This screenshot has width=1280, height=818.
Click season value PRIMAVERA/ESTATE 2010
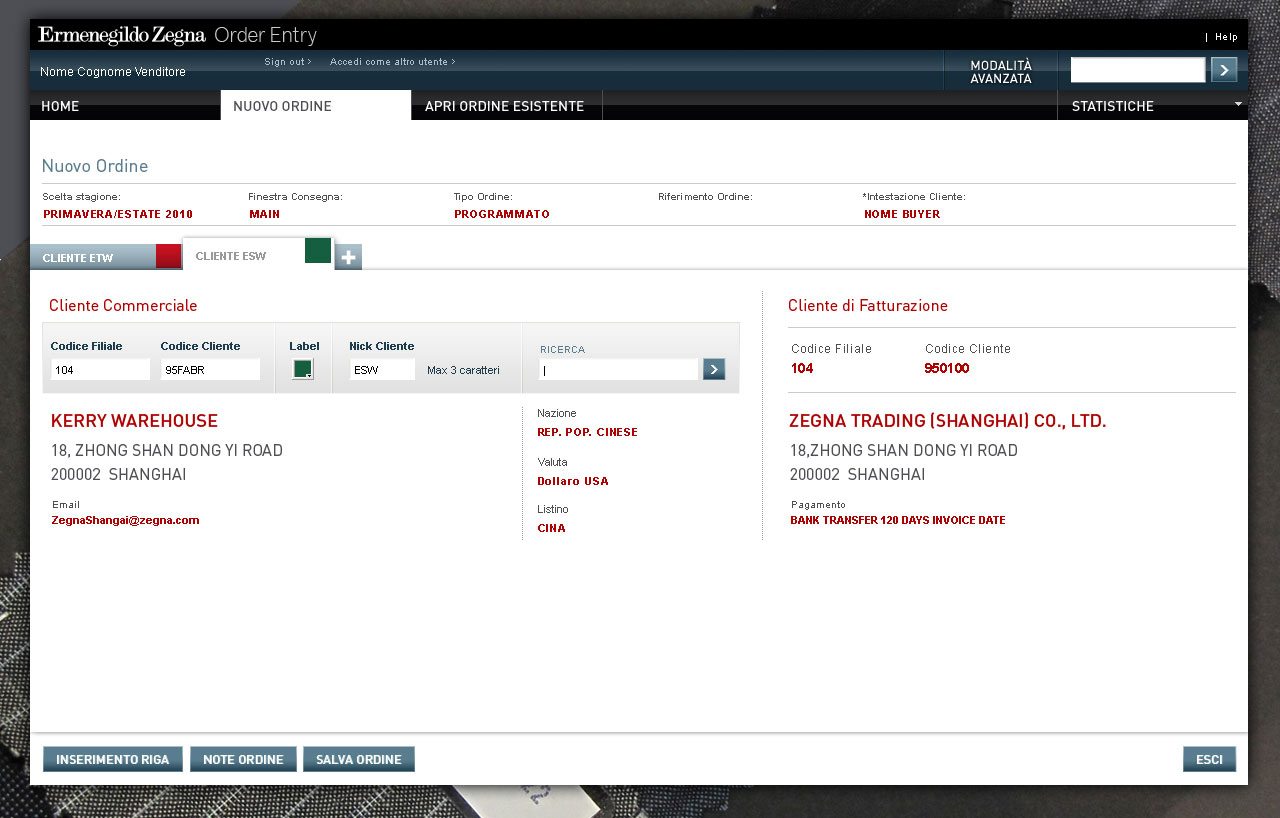[x=118, y=214]
